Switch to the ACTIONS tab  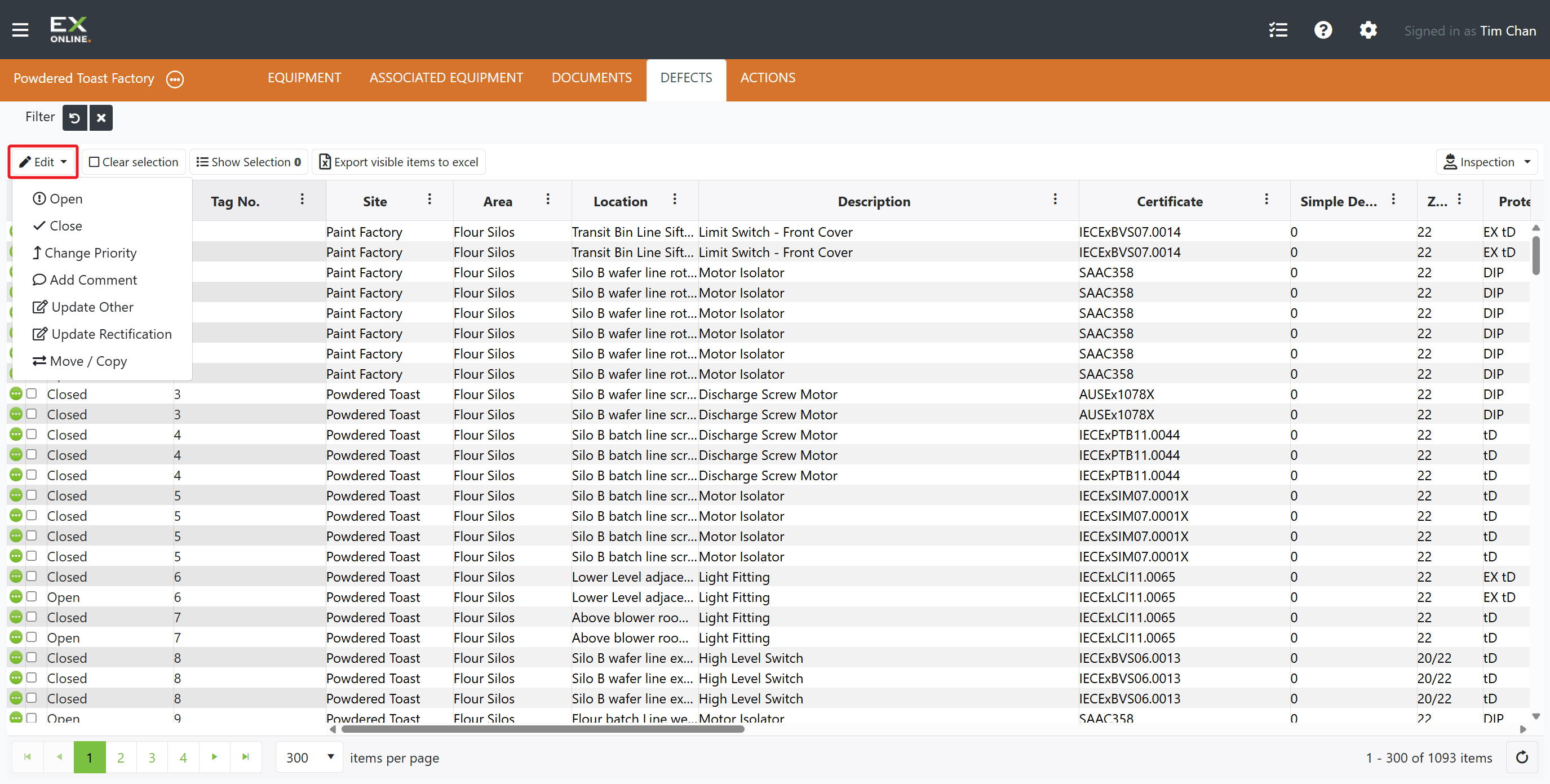pyautogui.click(x=767, y=78)
